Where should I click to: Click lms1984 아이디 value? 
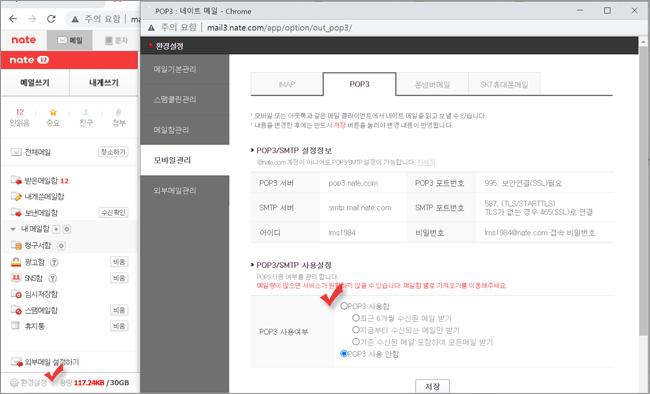click(342, 232)
